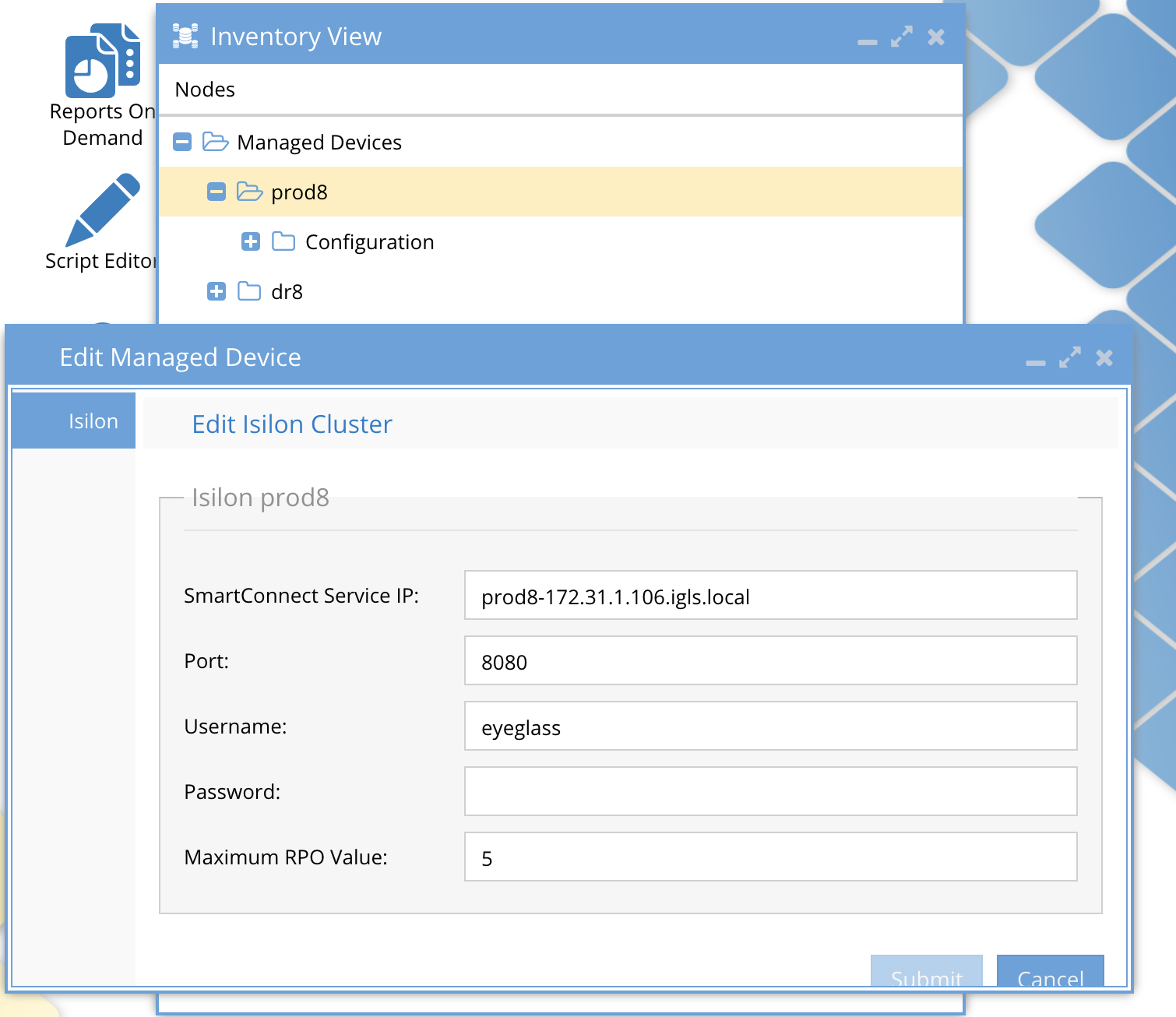Click the Isilon prod8 group title
Viewport: 1176px width, 1017px height.
point(260,497)
